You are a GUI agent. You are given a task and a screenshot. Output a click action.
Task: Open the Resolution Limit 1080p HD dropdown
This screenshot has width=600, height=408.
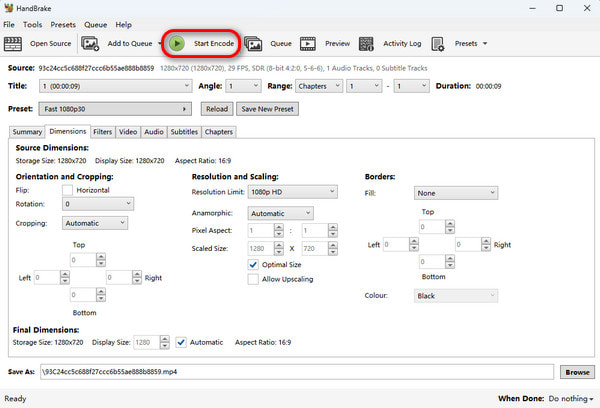coord(293,192)
